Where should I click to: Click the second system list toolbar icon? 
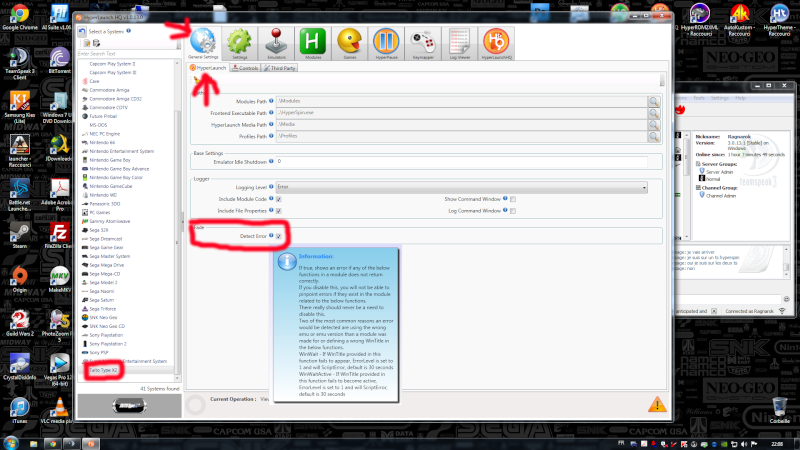click(96, 43)
